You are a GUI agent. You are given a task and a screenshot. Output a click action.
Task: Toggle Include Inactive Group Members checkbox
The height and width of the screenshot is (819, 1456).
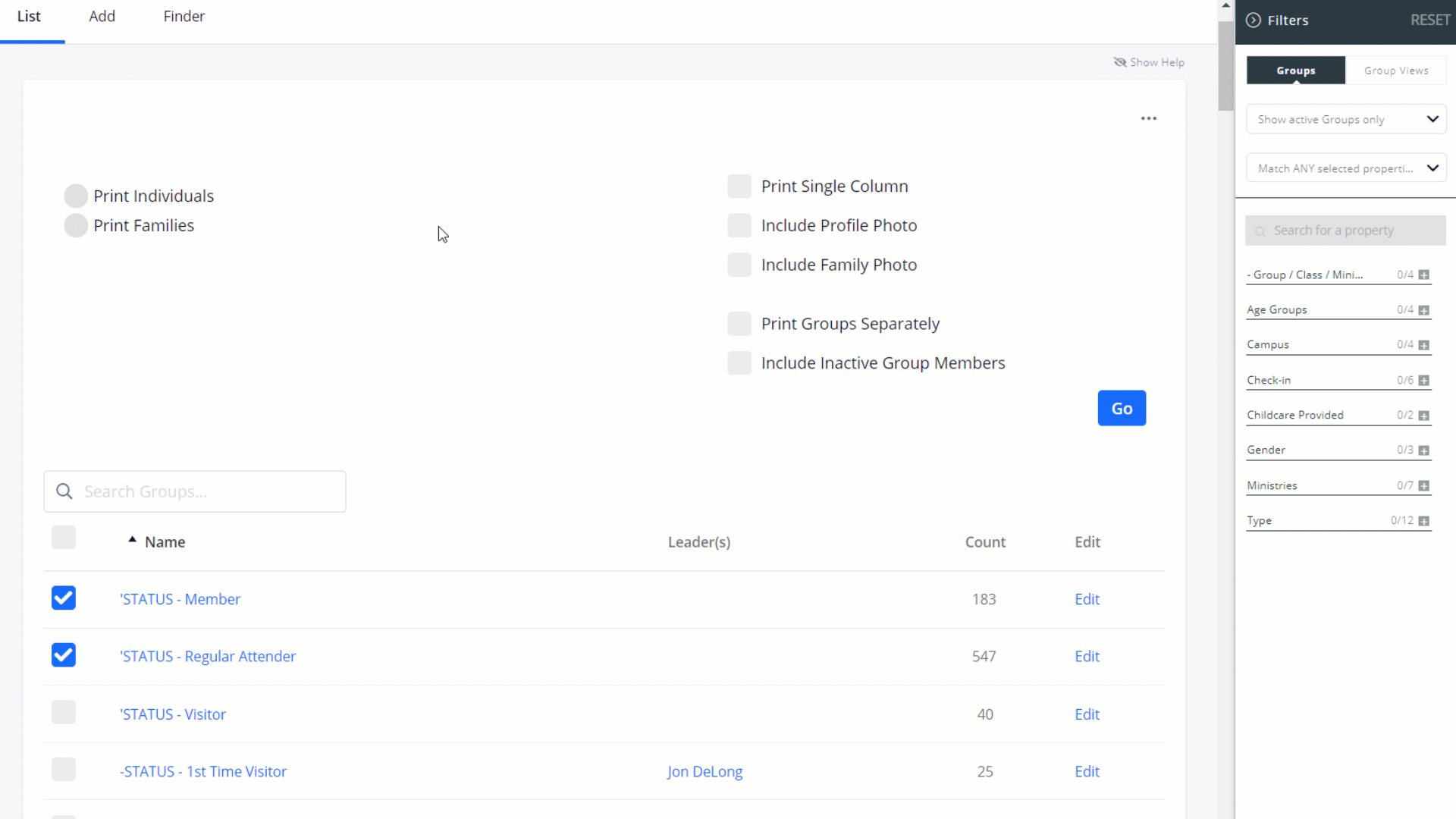tap(739, 362)
